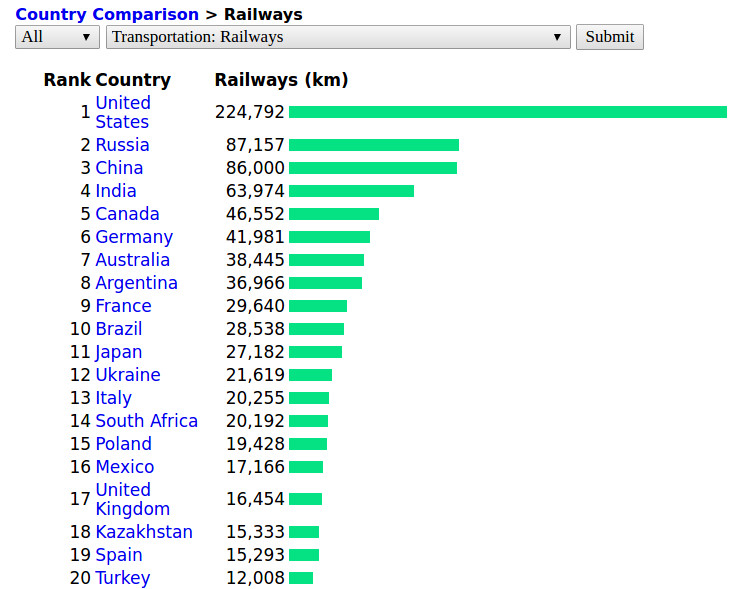The image size is (735, 589).
Task: Click the 'Country' column header
Action: click(133, 80)
